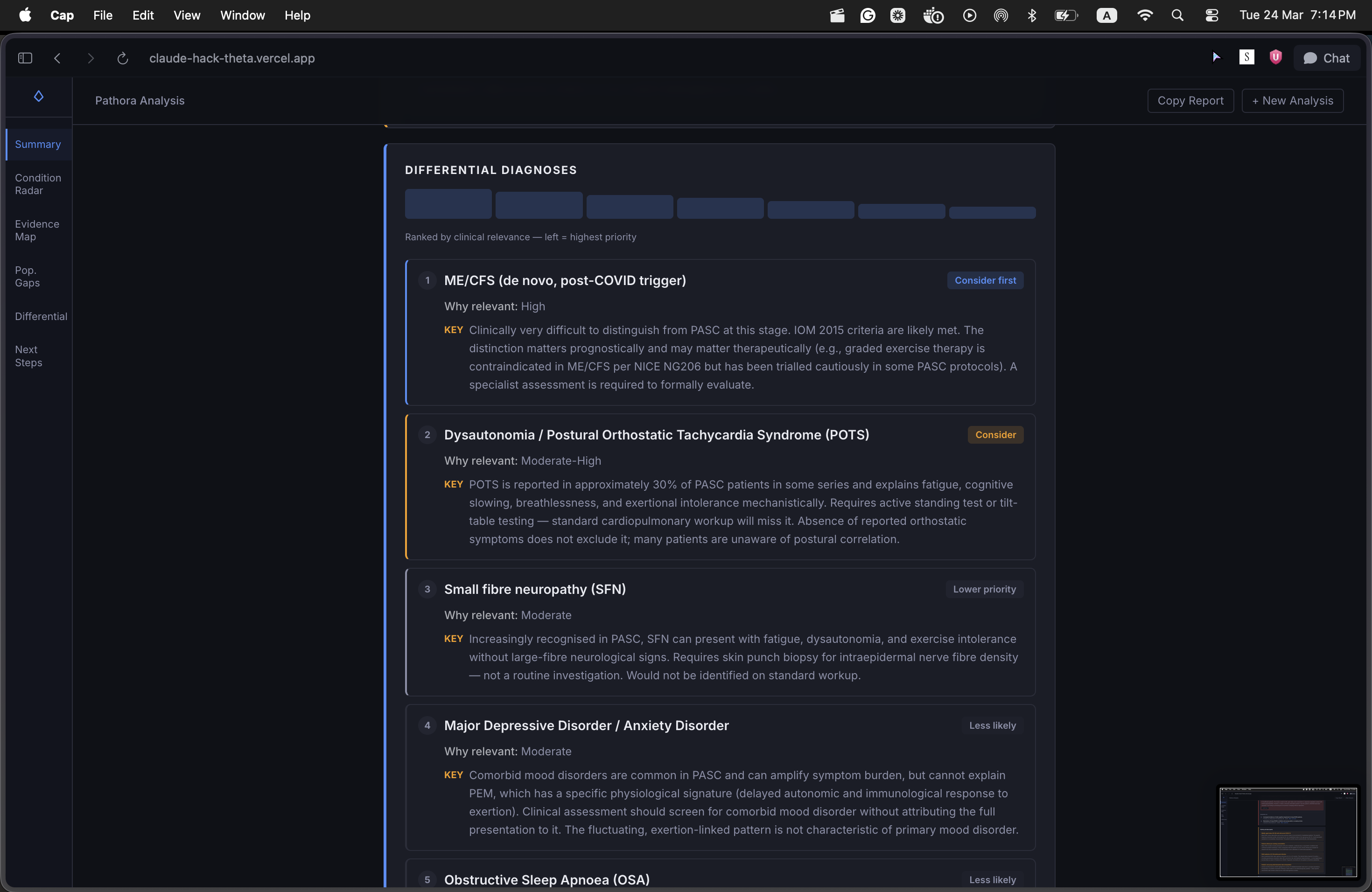This screenshot has height=892, width=1372.
Task: Open Spotlight search in menu bar
Action: [1177, 15]
